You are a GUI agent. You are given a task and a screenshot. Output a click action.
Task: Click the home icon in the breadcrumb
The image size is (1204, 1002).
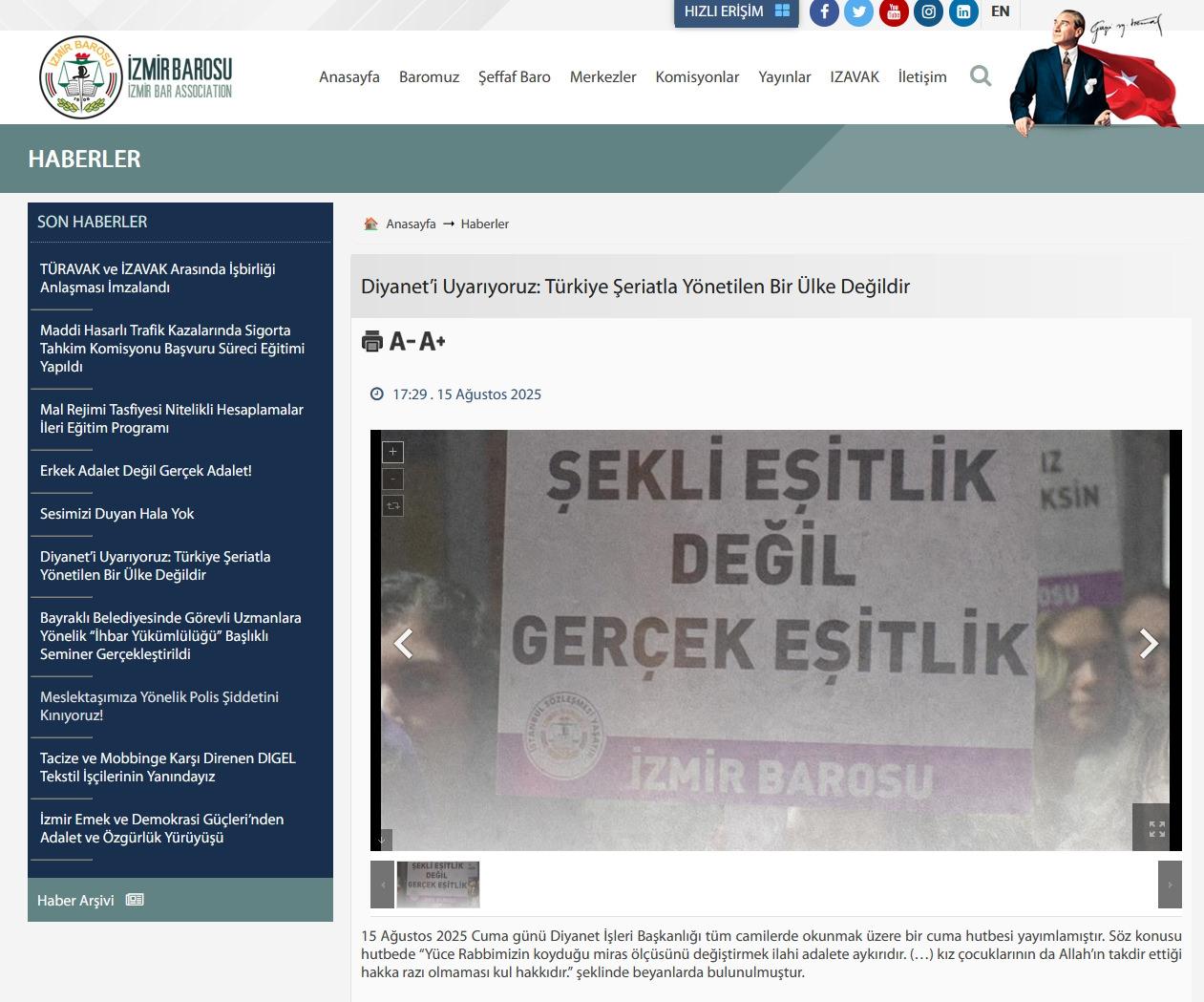370,223
